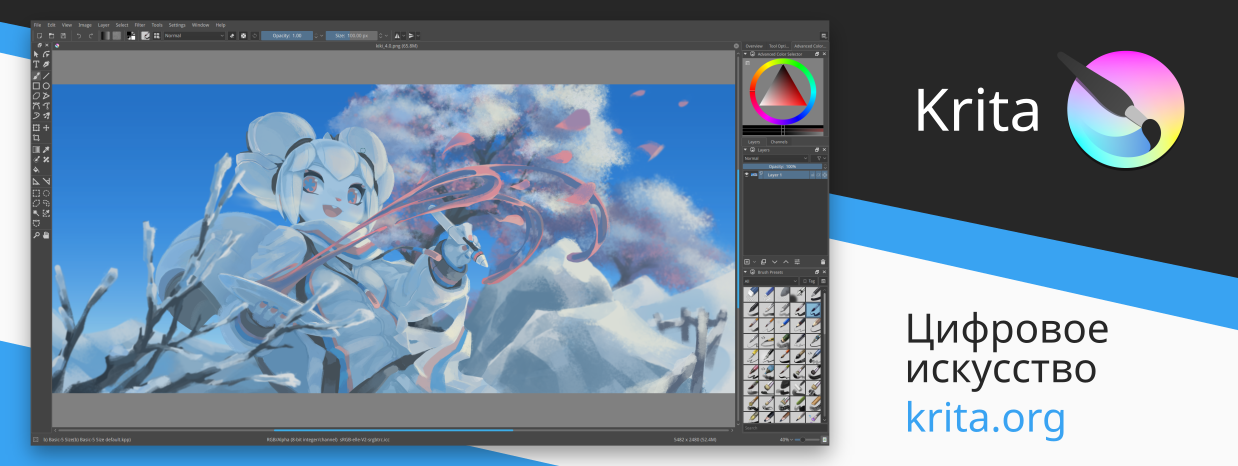Toggle horizontal mirror mode
The image size is (1238, 466).
click(x=397, y=36)
